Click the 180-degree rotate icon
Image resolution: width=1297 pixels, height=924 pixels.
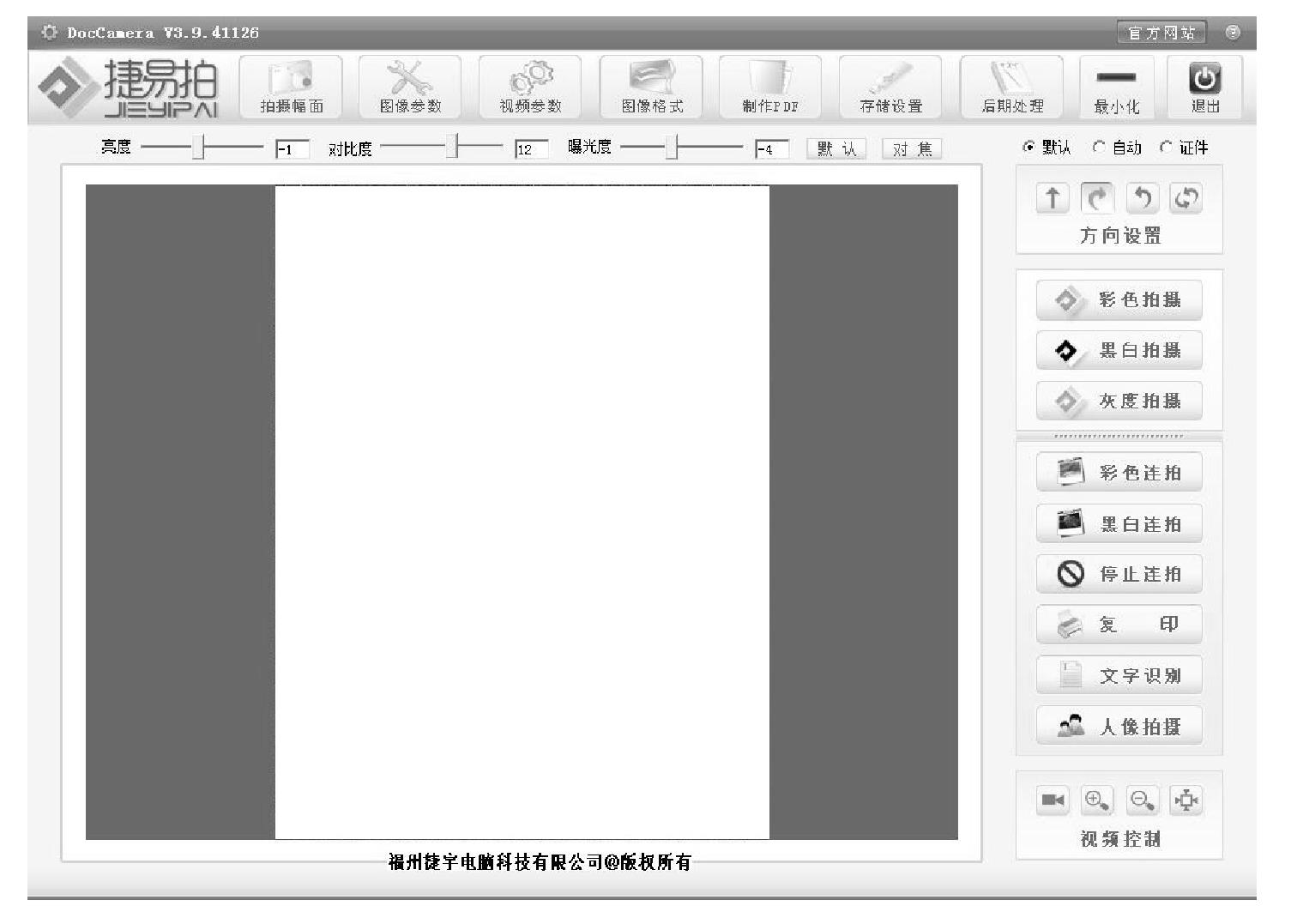tap(1186, 198)
